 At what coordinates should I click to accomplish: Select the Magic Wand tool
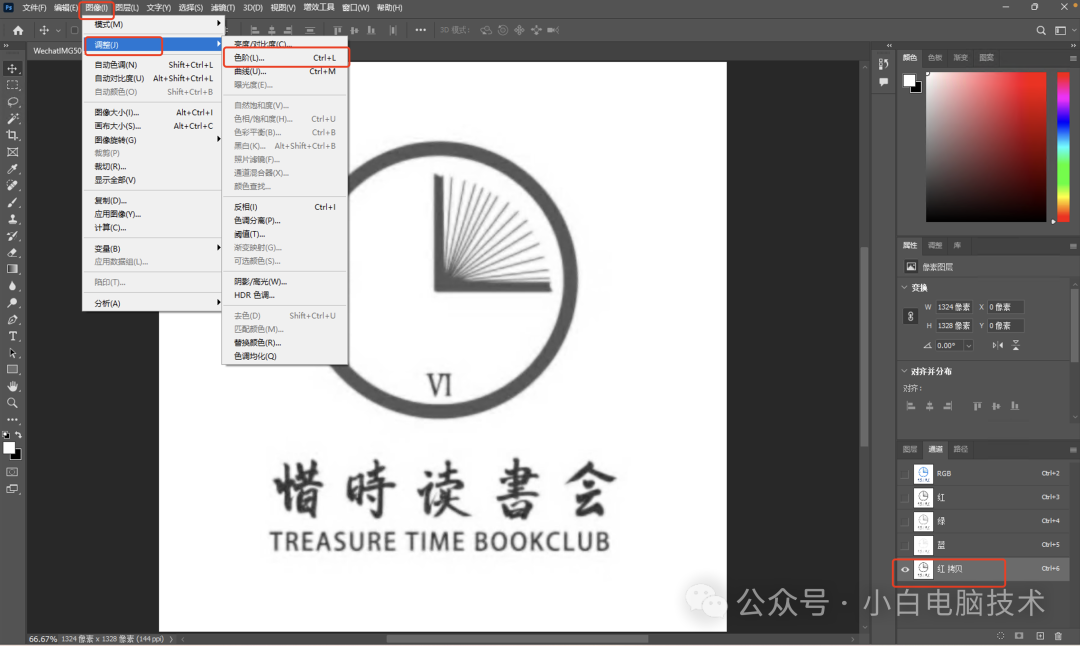[12, 118]
